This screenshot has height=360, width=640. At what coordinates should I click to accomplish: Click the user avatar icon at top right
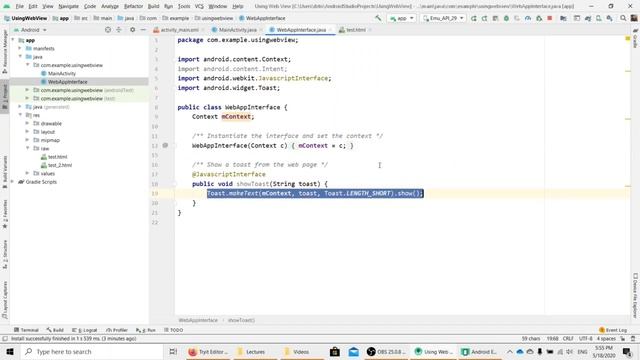point(634,18)
